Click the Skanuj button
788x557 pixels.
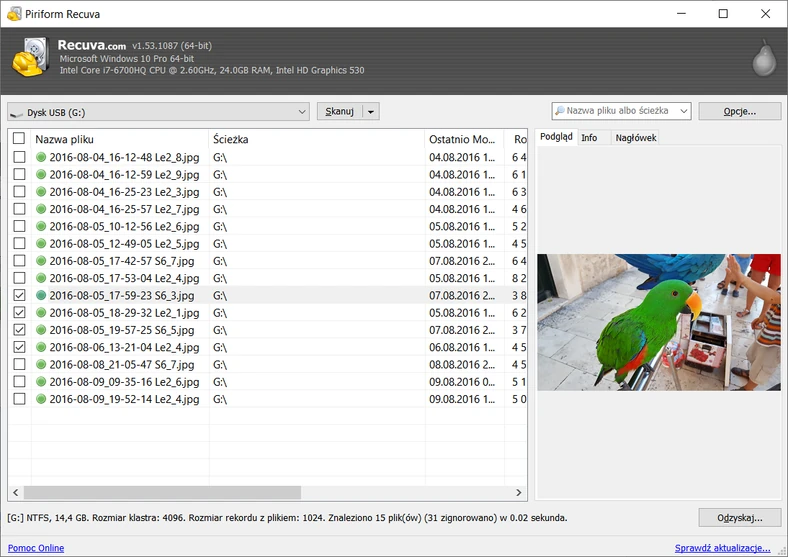coord(340,112)
